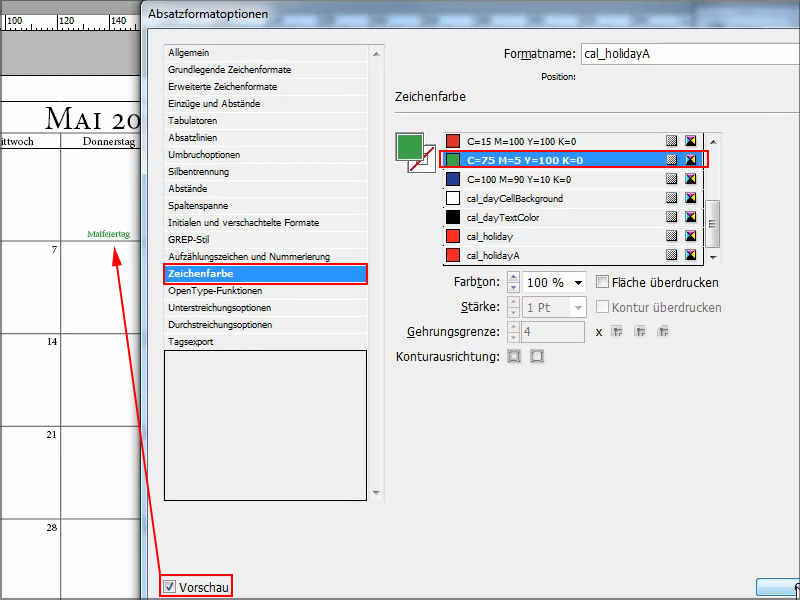This screenshot has height=600, width=800.
Task: Open Grundlegende Zeichenformate category
Action: pos(265,69)
